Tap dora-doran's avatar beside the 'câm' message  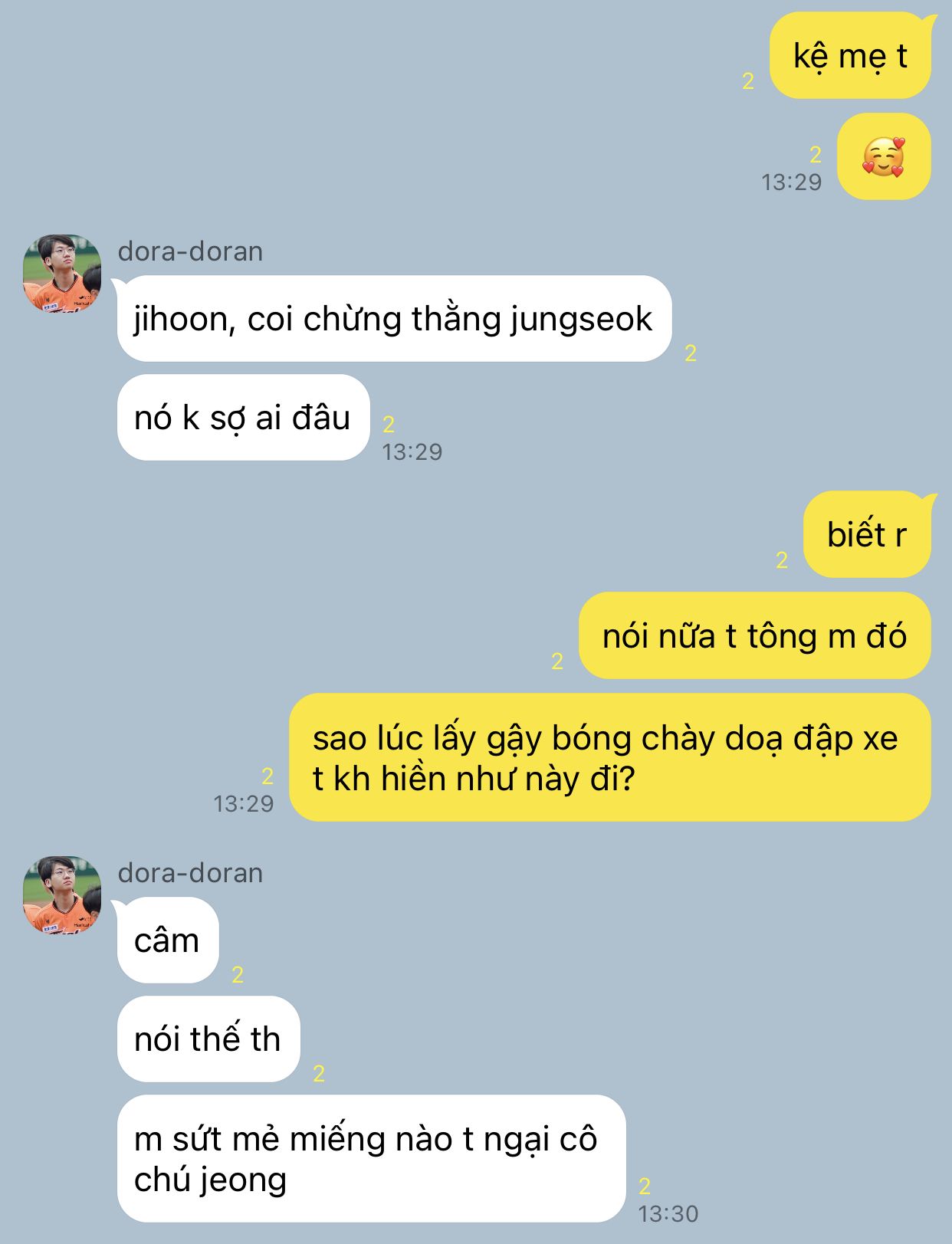click(62, 895)
